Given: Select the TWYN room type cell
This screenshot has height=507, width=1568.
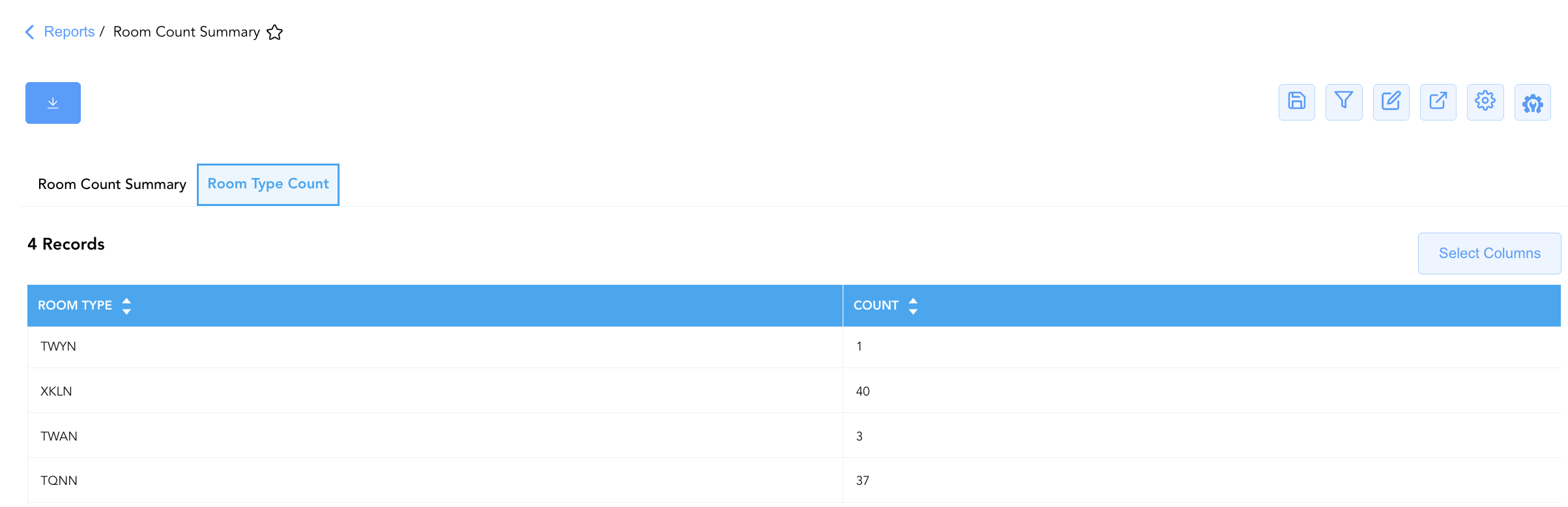Looking at the screenshot, I should click(435, 347).
